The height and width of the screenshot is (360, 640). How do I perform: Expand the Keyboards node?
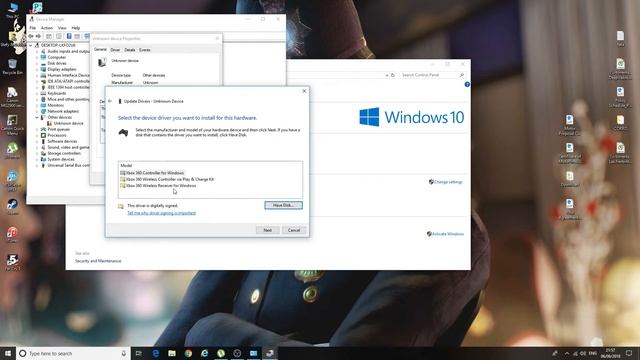tap(37, 93)
